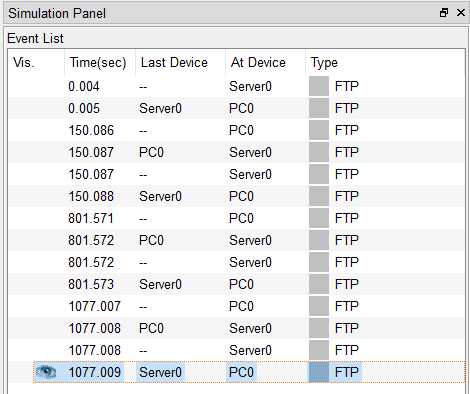Select the 801.573 event arriving at PC0

coord(236,284)
